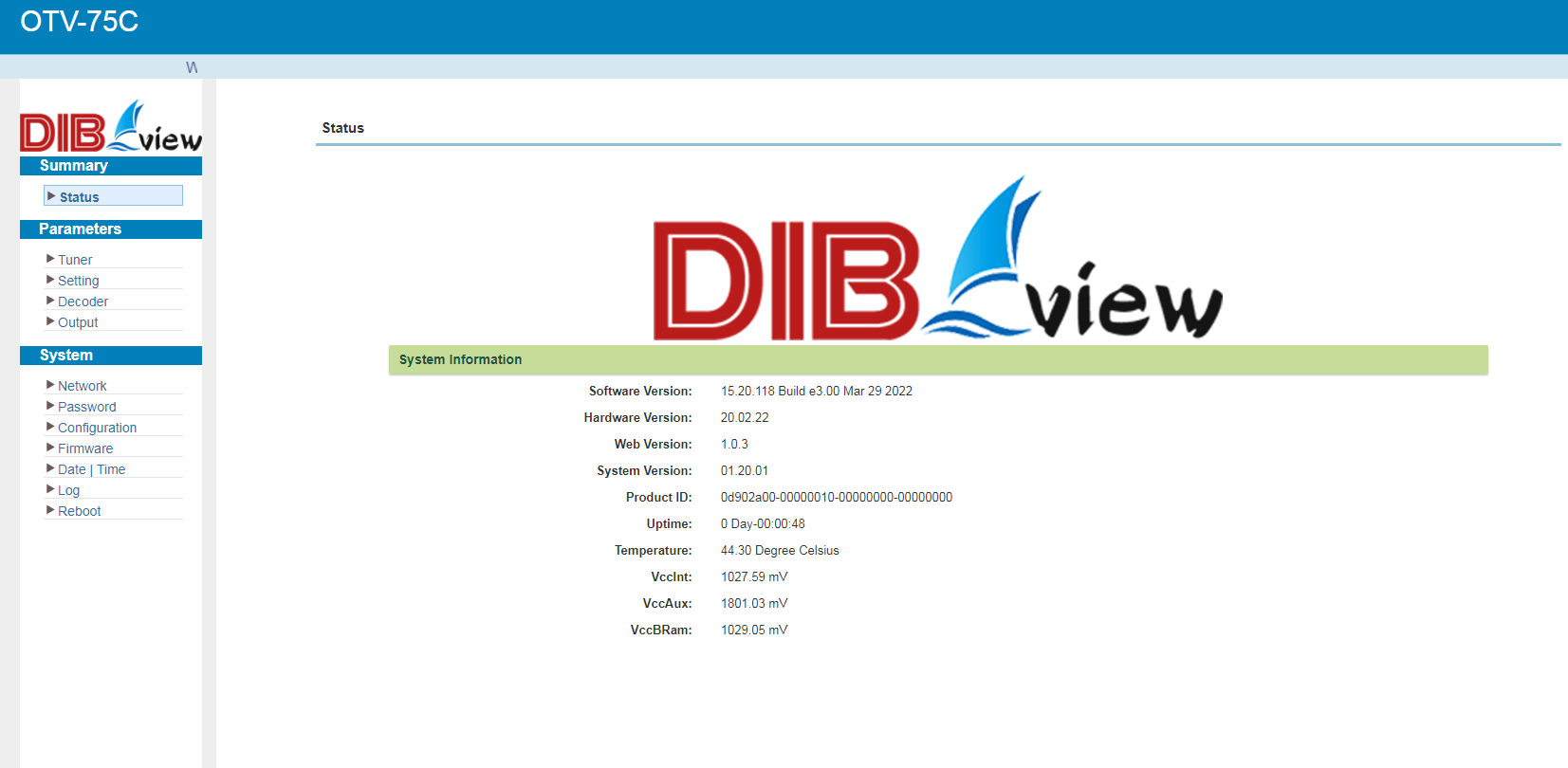Click arrow icon beside Firmware

[x=50, y=448]
